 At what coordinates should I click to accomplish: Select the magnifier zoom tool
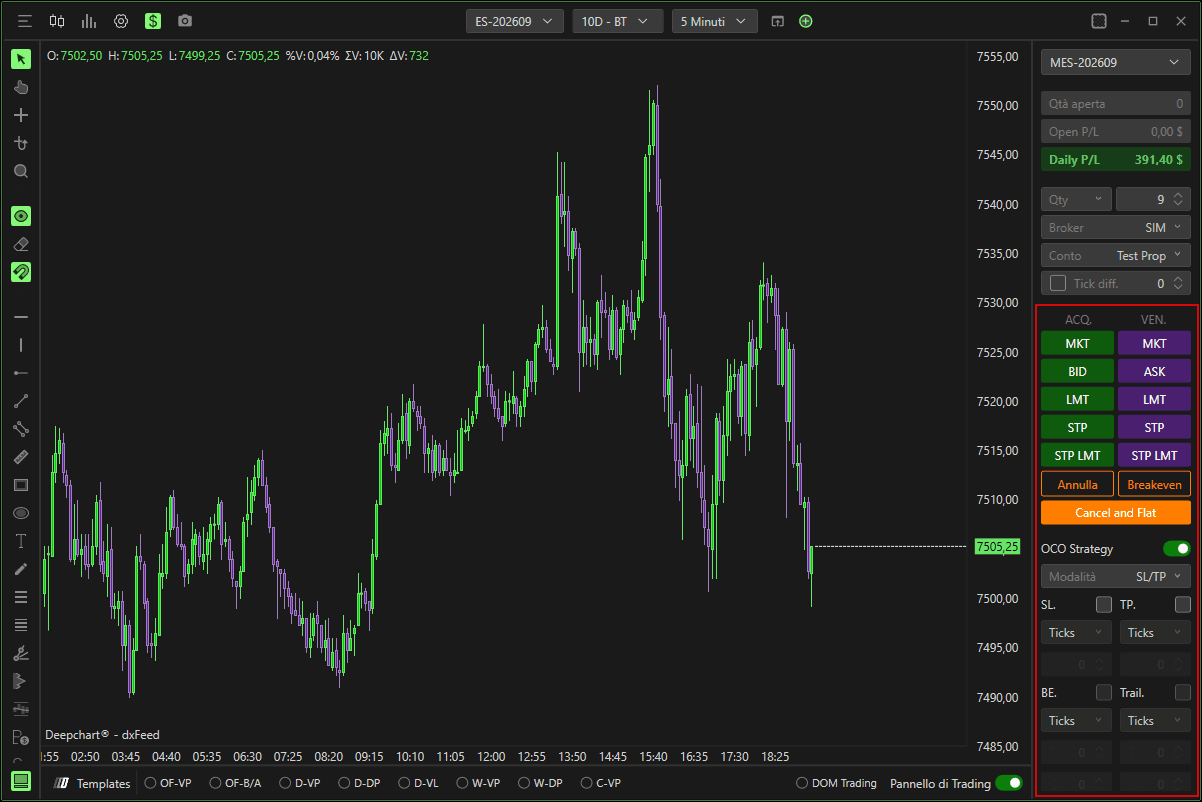[21, 171]
